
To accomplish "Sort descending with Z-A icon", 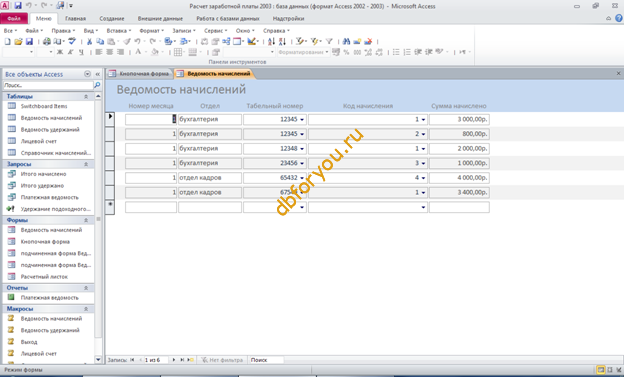I will (x=282, y=41).
